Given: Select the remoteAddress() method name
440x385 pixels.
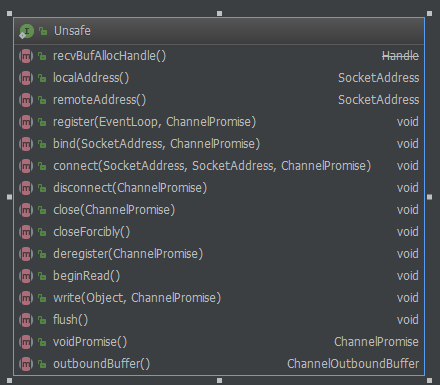Looking at the screenshot, I should (100, 100).
